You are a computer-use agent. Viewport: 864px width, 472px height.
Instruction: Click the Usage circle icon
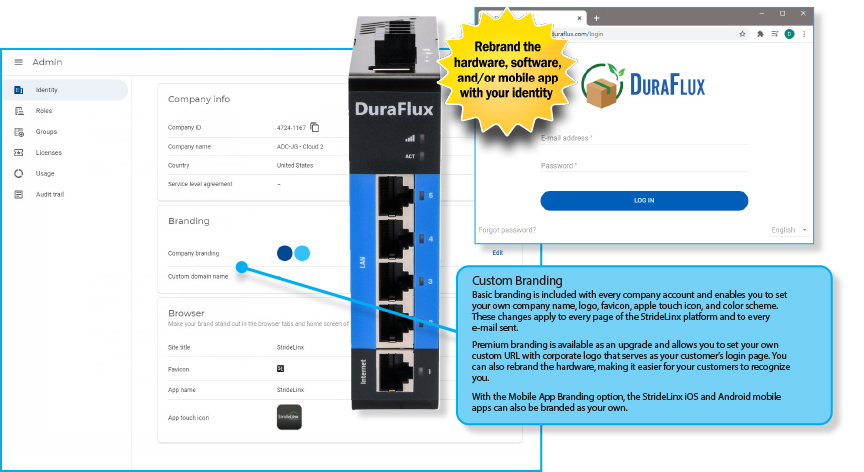point(19,173)
